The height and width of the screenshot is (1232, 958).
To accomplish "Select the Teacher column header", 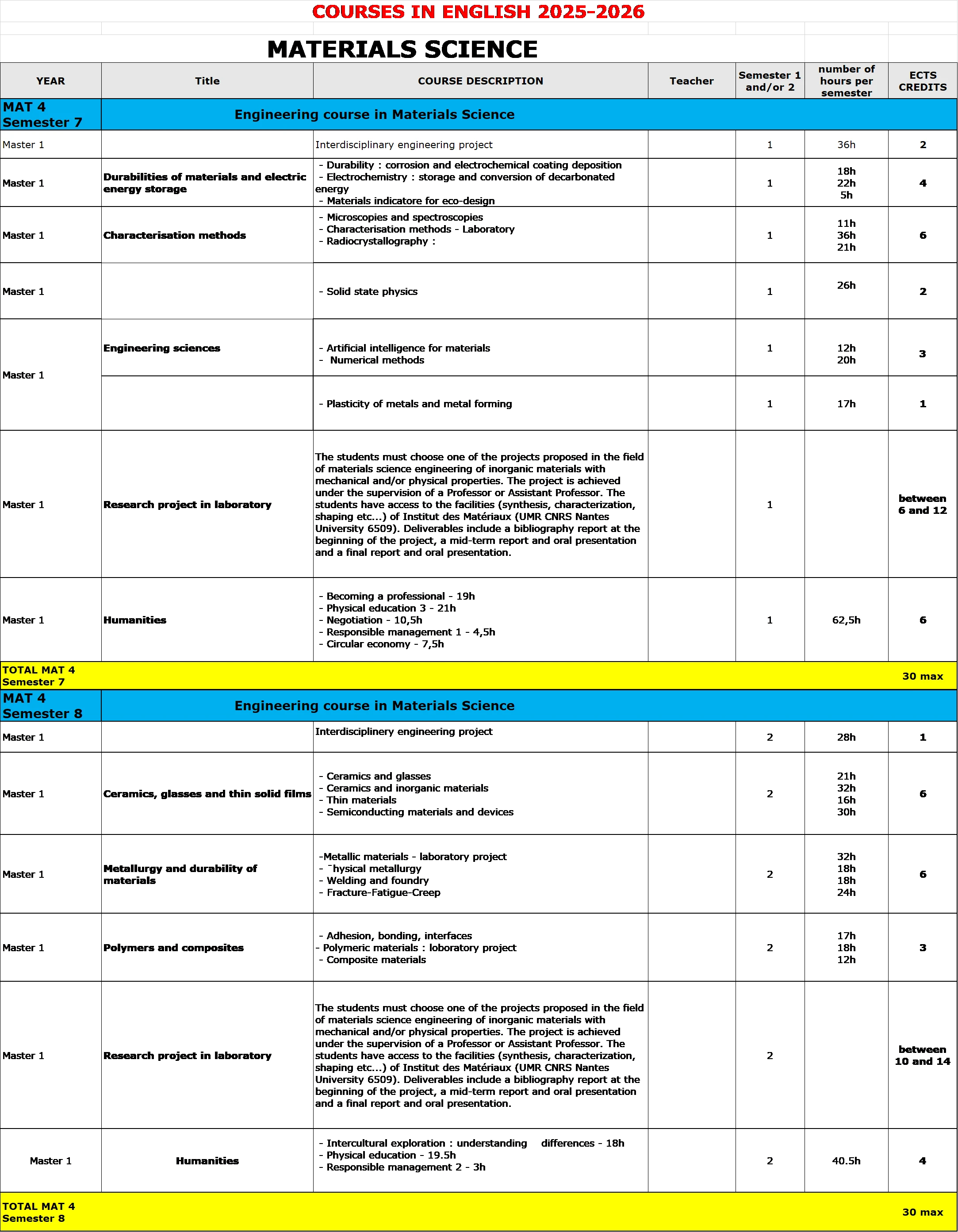I will pos(691,80).
